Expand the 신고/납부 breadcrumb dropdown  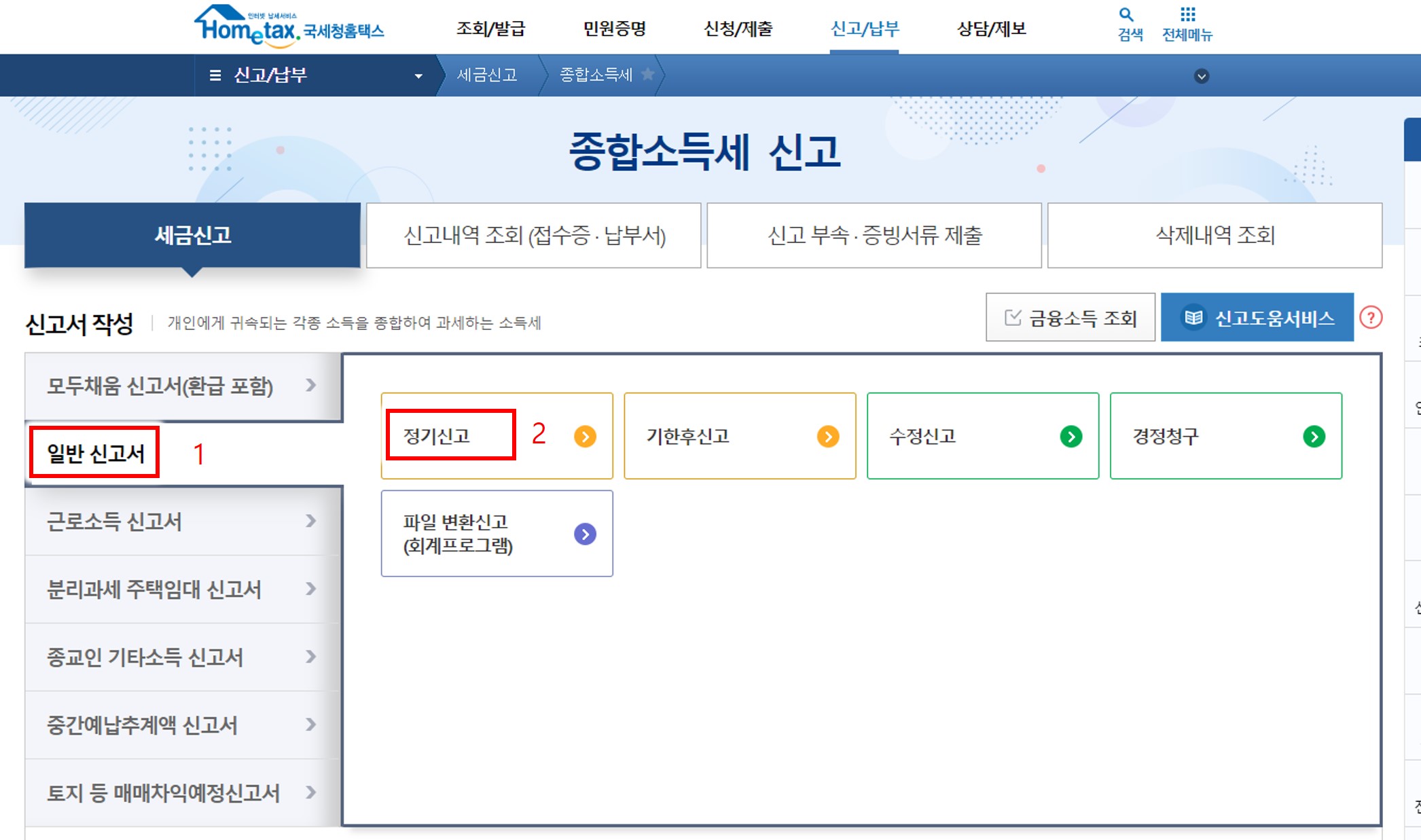pyautogui.click(x=418, y=75)
